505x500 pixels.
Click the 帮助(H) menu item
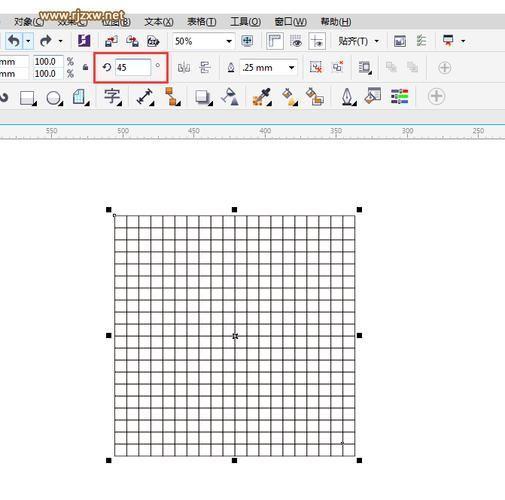(336, 22)
